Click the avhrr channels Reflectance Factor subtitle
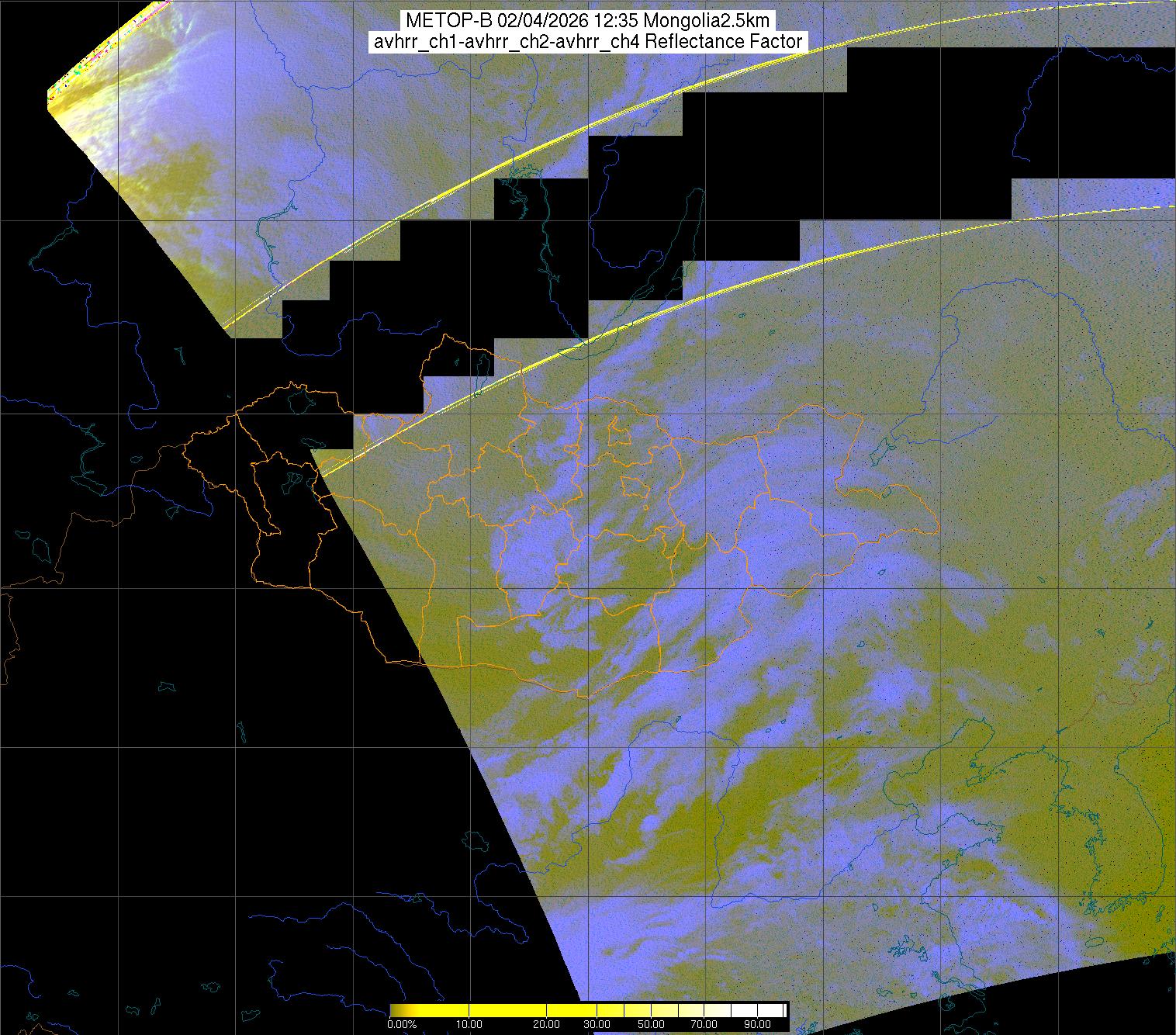 tap(587, 42)
